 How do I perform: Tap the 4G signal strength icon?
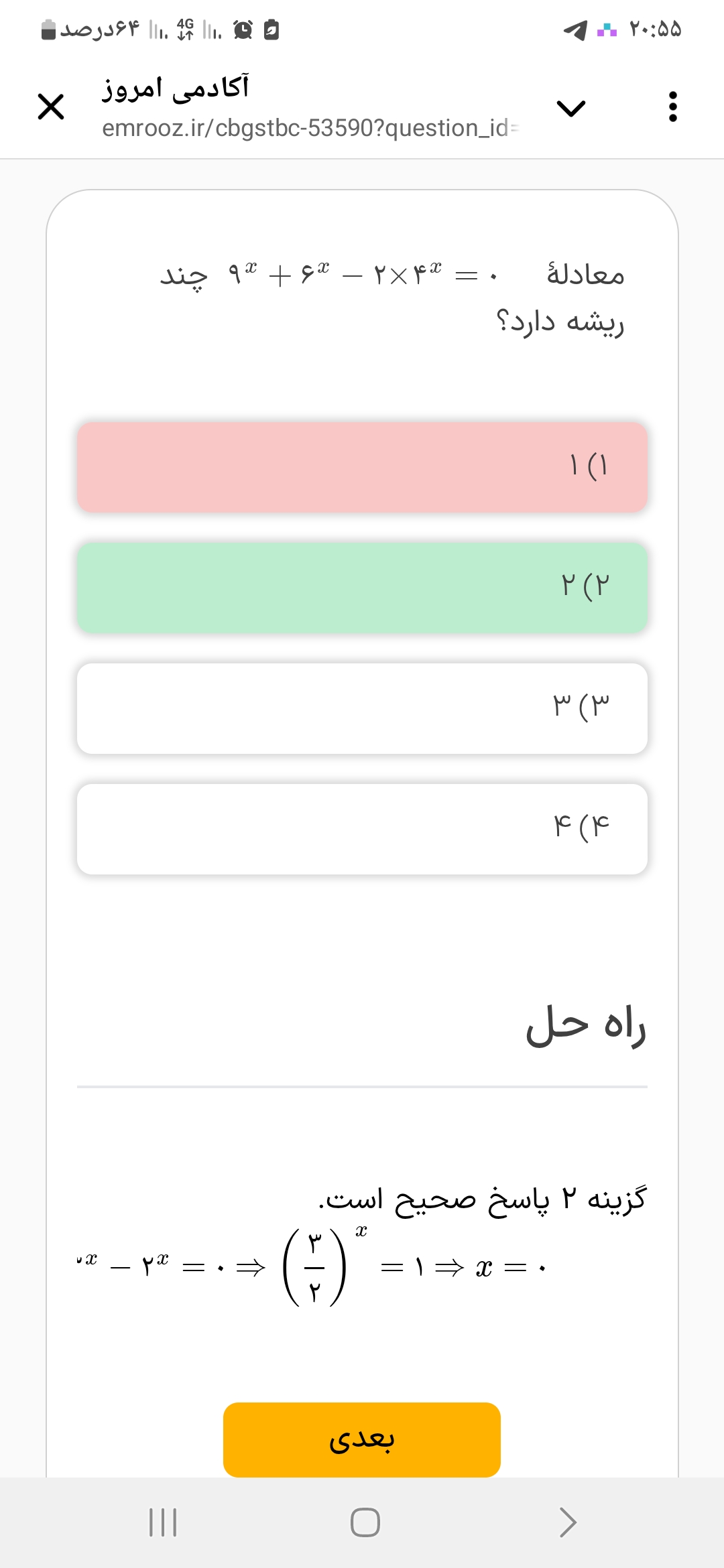tap(185, 29)
